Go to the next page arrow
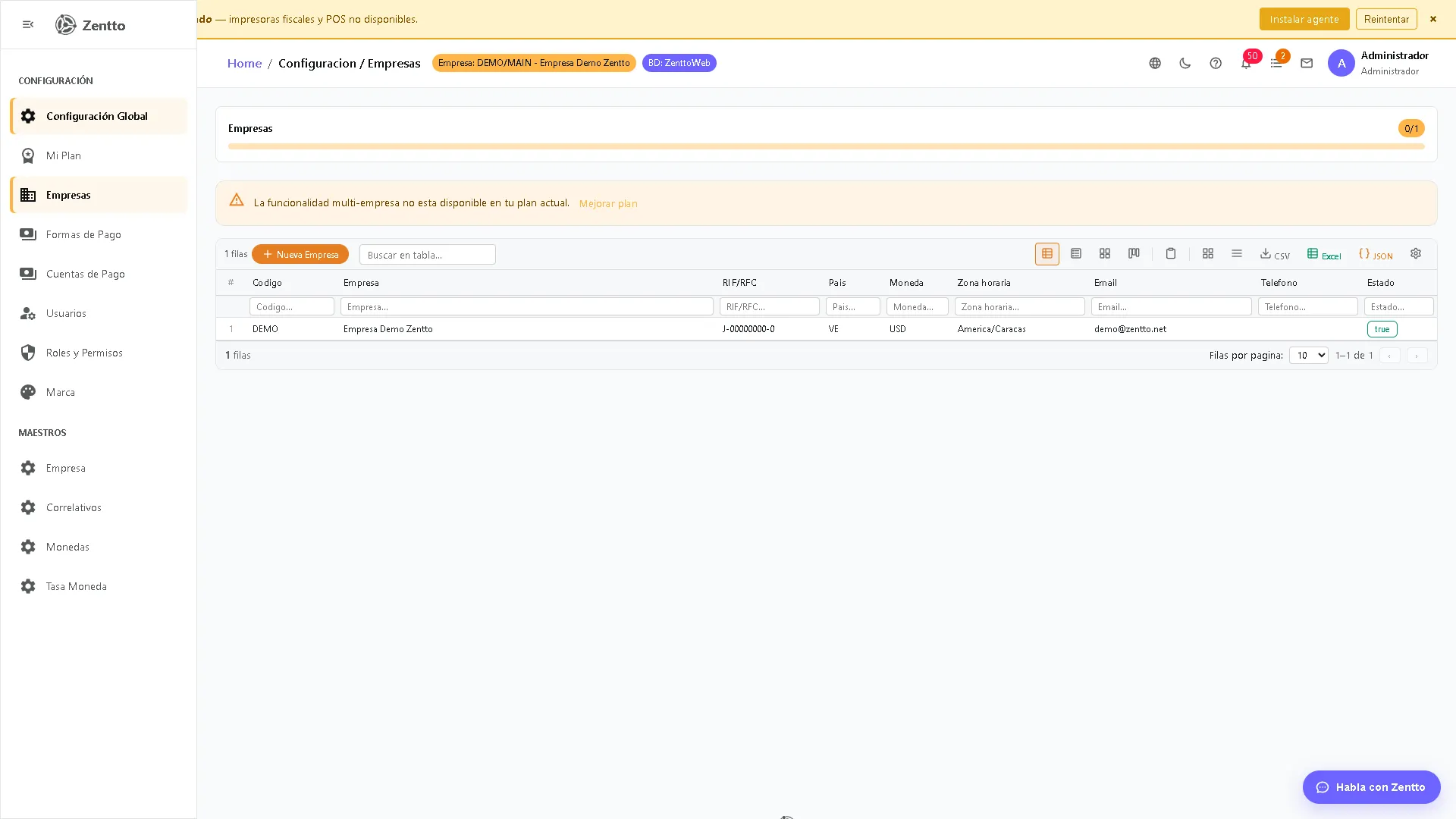 (1417, 356)
